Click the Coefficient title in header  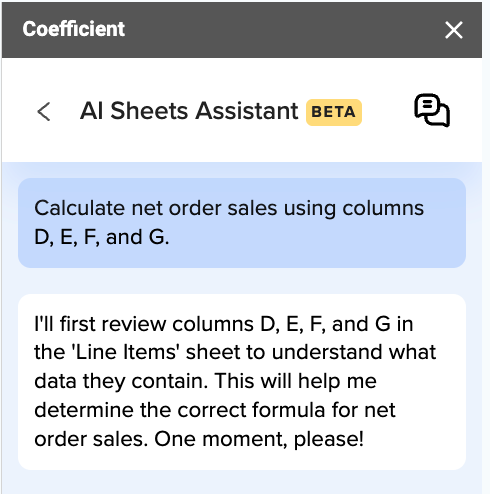point(74,29)
